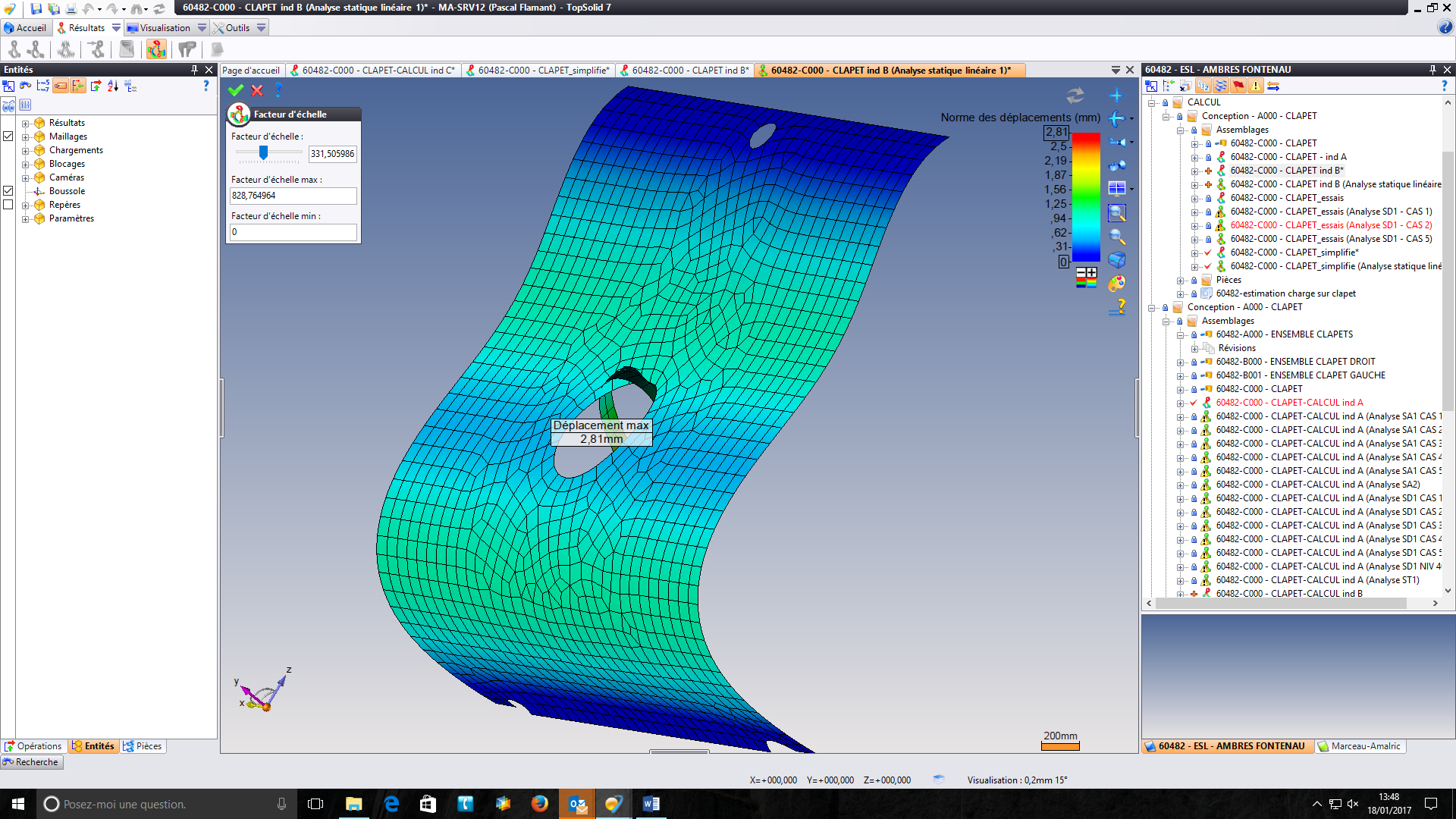Click the camera perspective icon in viewport
This screenshot has width=1456, height=819.
tap(1117, 142)
